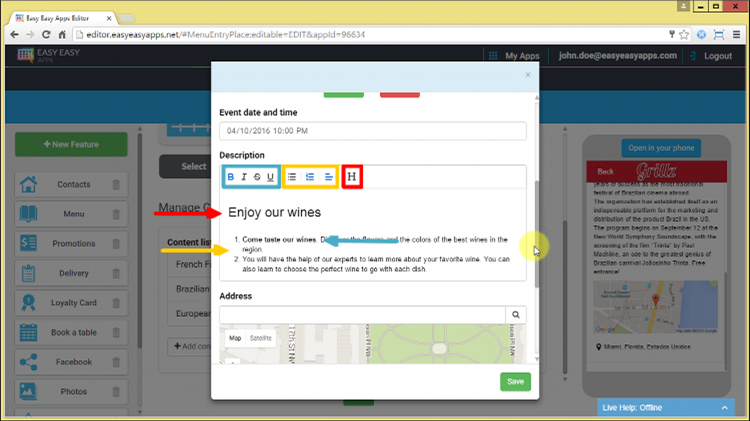
Task: Click the Loyalty Card ribbon icon
Action: point(28,303)
